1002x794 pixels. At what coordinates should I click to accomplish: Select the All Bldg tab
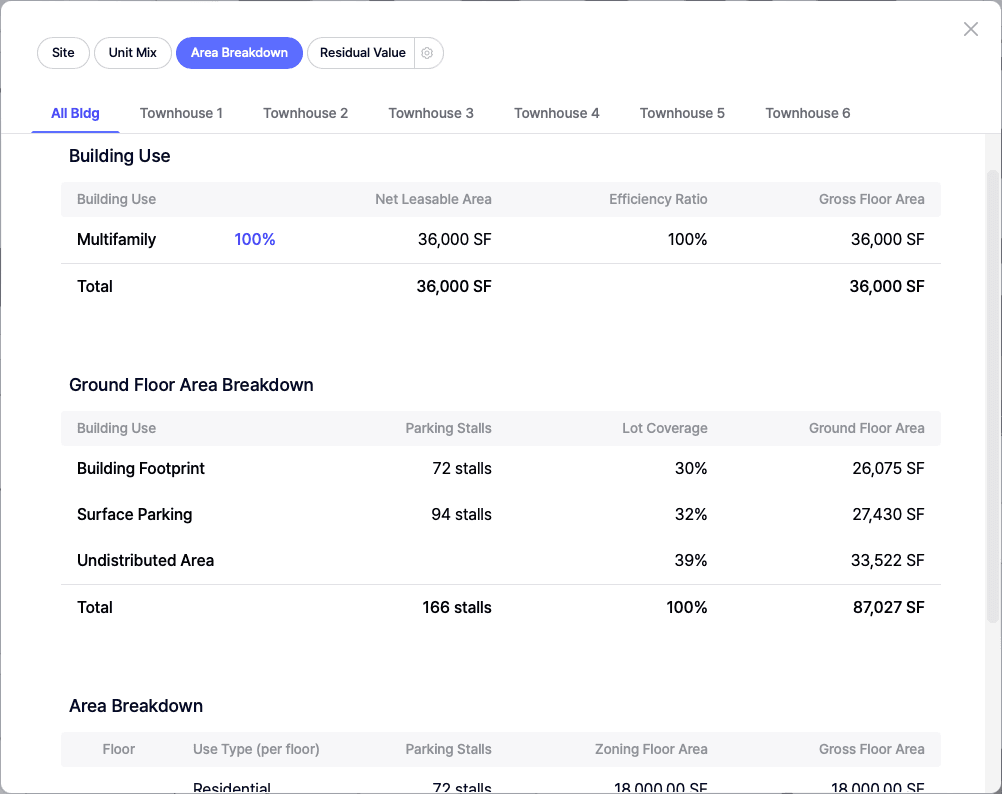[x=75, y=113]
